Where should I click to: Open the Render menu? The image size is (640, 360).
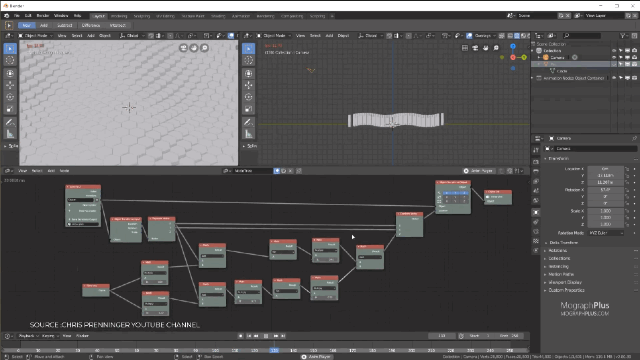[x=42, y=16]
